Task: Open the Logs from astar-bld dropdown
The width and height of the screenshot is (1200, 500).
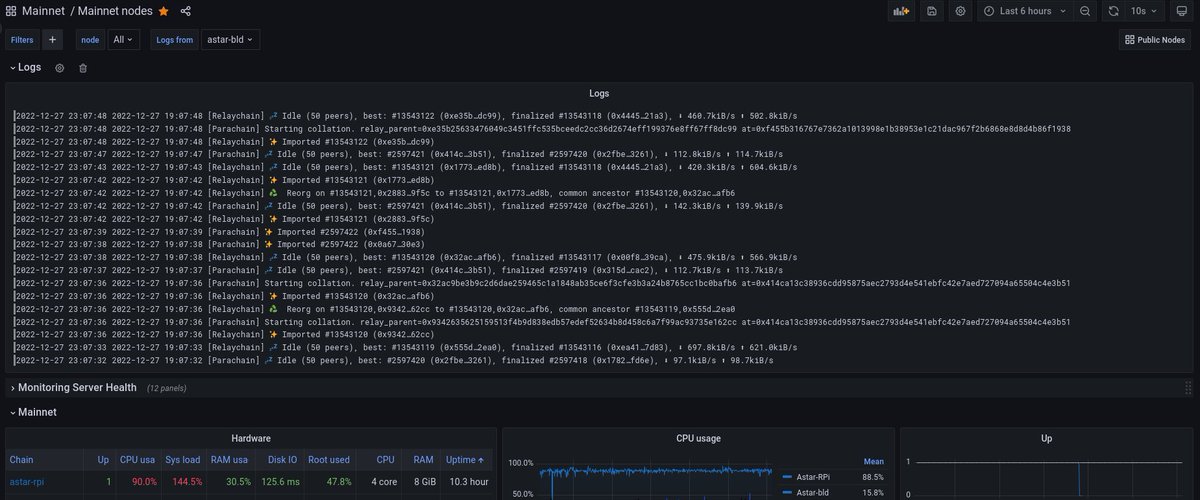Action: pyautogui.click(x=230, y=40)
